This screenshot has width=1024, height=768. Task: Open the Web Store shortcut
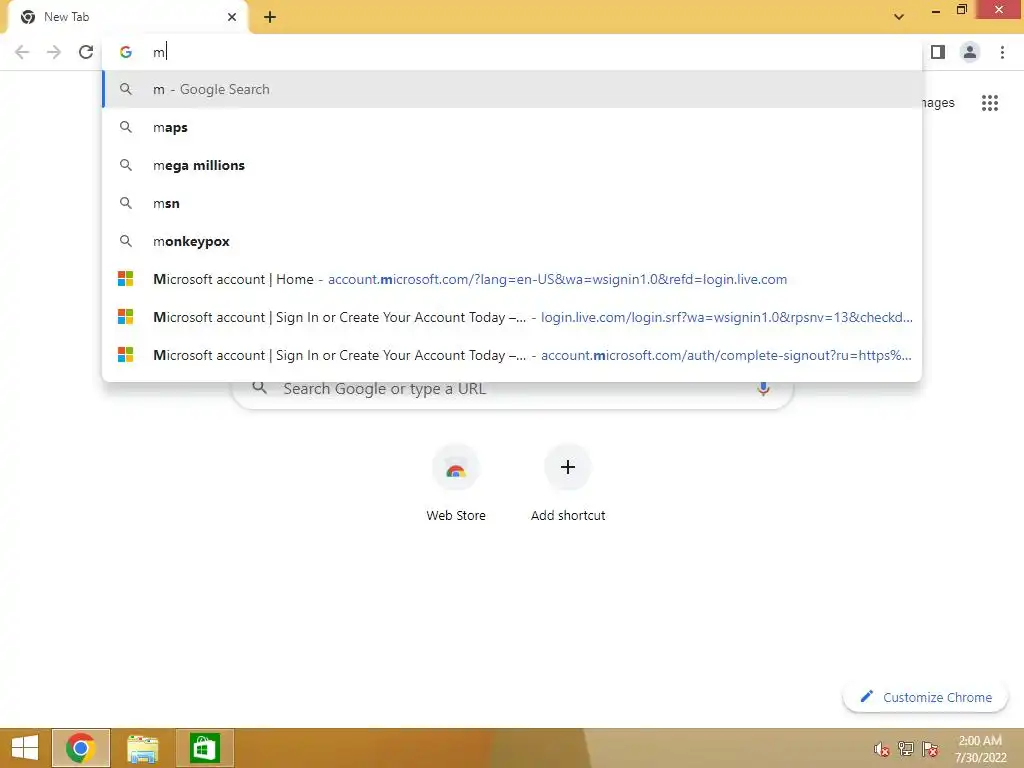[x=456, y=483]
